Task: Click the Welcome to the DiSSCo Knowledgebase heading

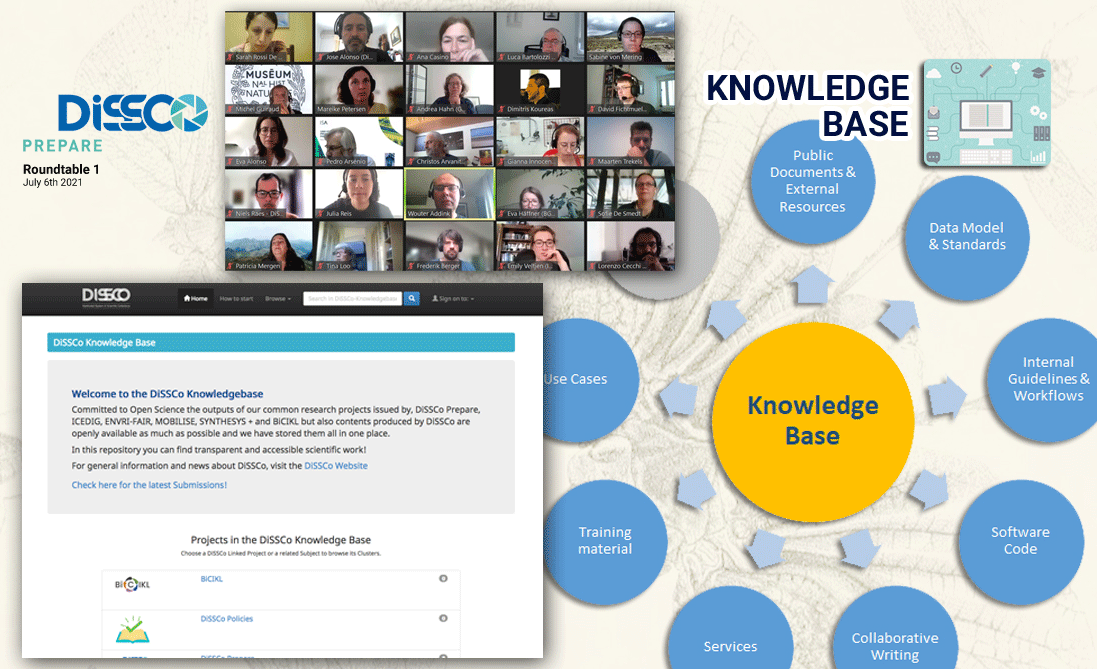Action: (x=167, y=394)
